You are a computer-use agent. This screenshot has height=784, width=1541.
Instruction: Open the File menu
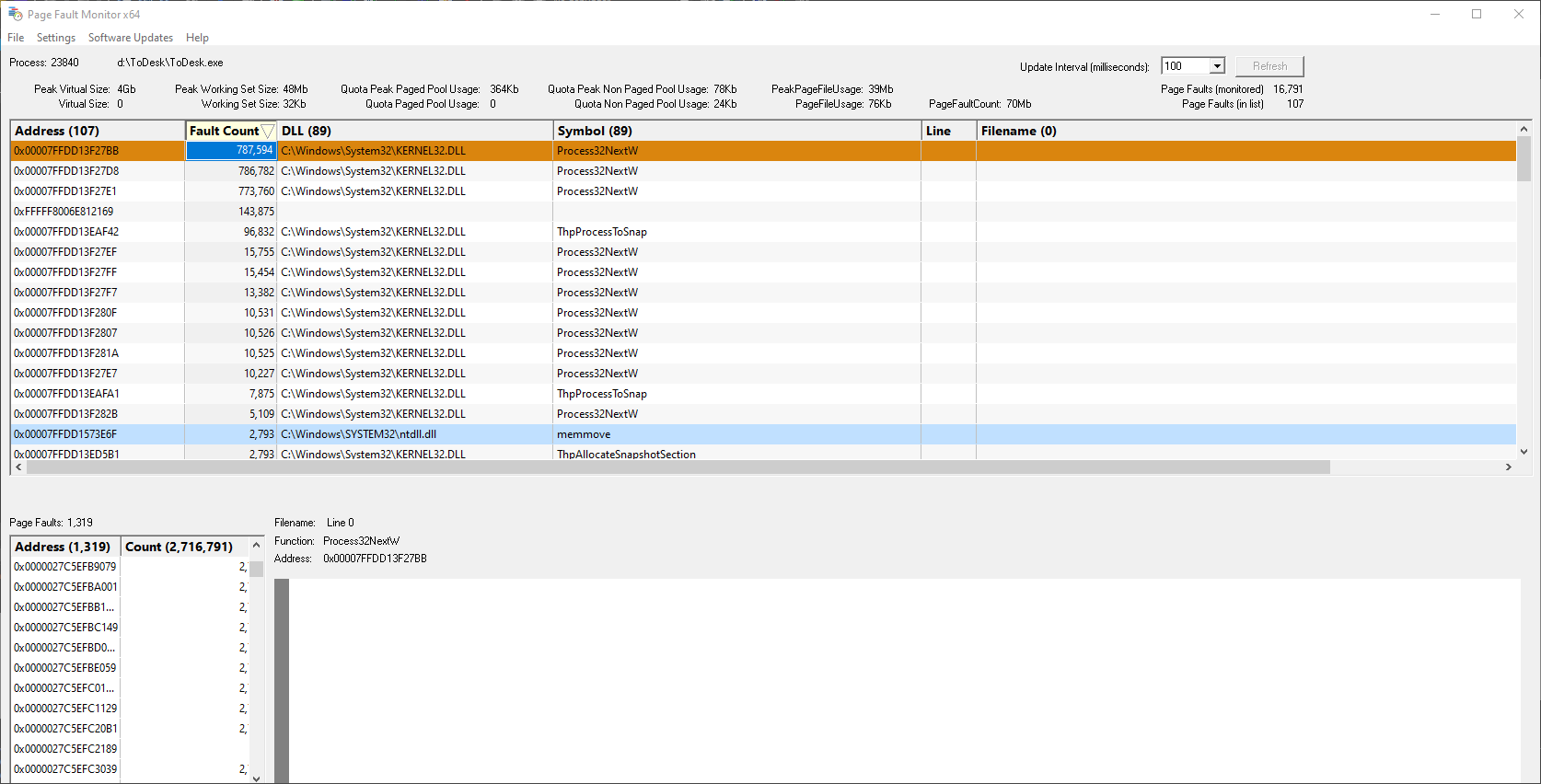[16, 38]
